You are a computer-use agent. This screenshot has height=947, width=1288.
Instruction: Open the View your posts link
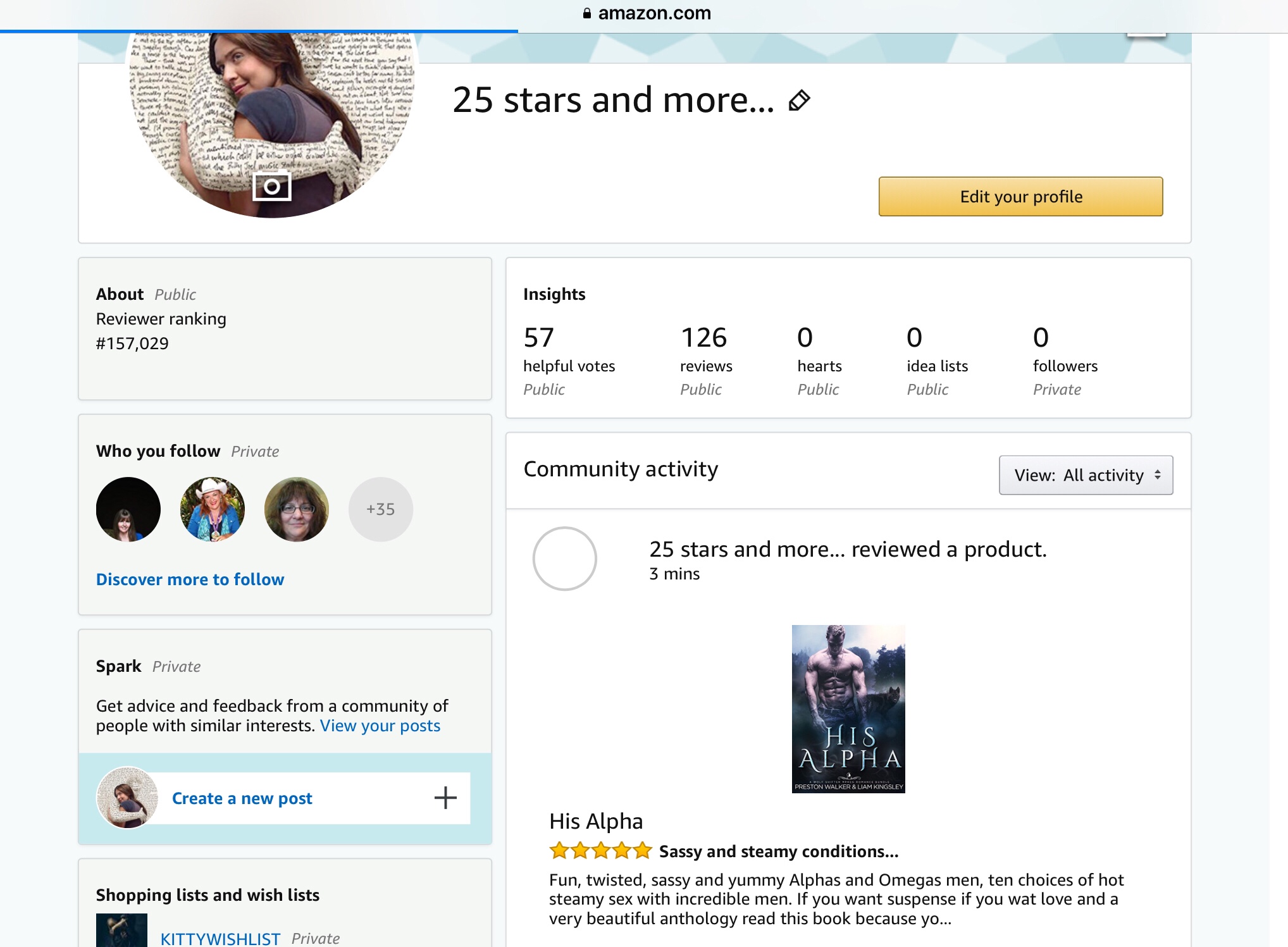click(380, 726)
